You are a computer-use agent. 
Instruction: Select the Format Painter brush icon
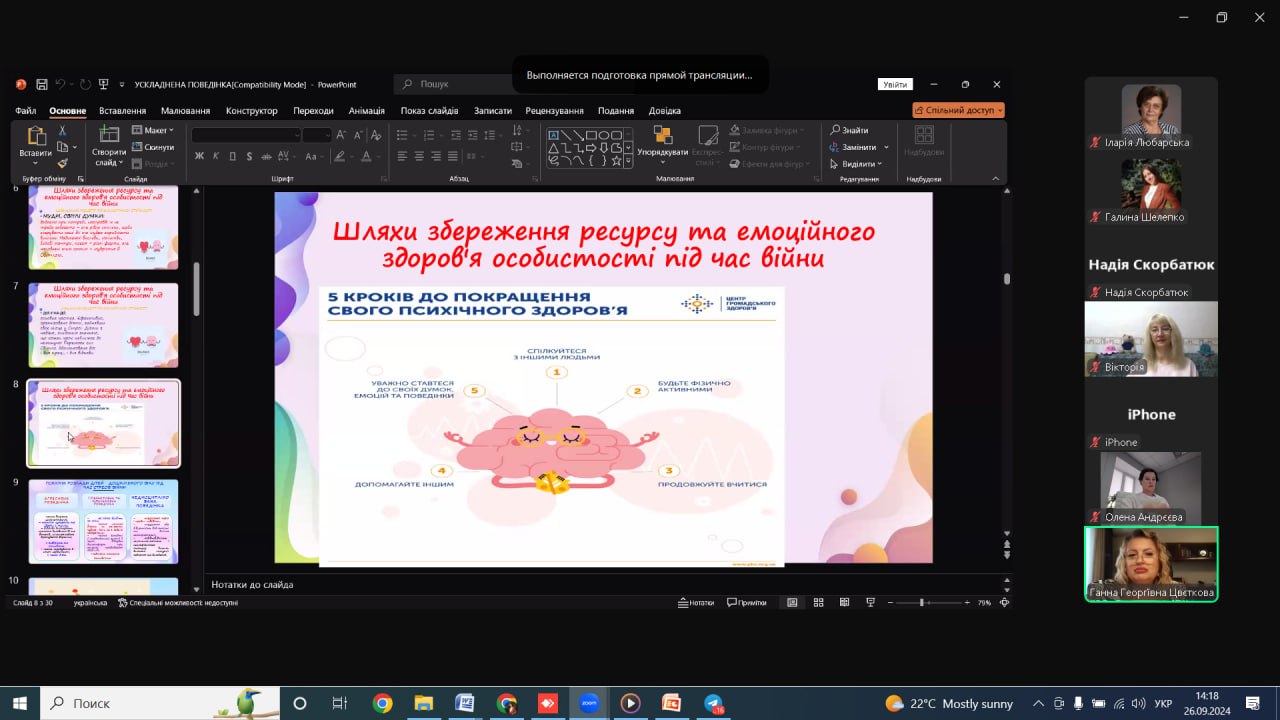[62, 163]
